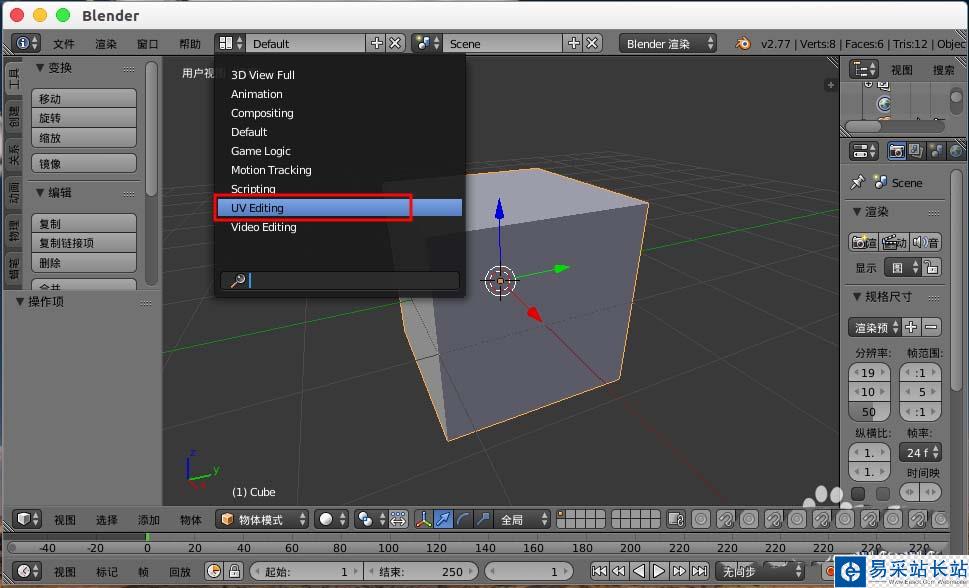Jump to next keyframe
The height and width of the screenshot is (588, 969).
click(x=679, y=571)
